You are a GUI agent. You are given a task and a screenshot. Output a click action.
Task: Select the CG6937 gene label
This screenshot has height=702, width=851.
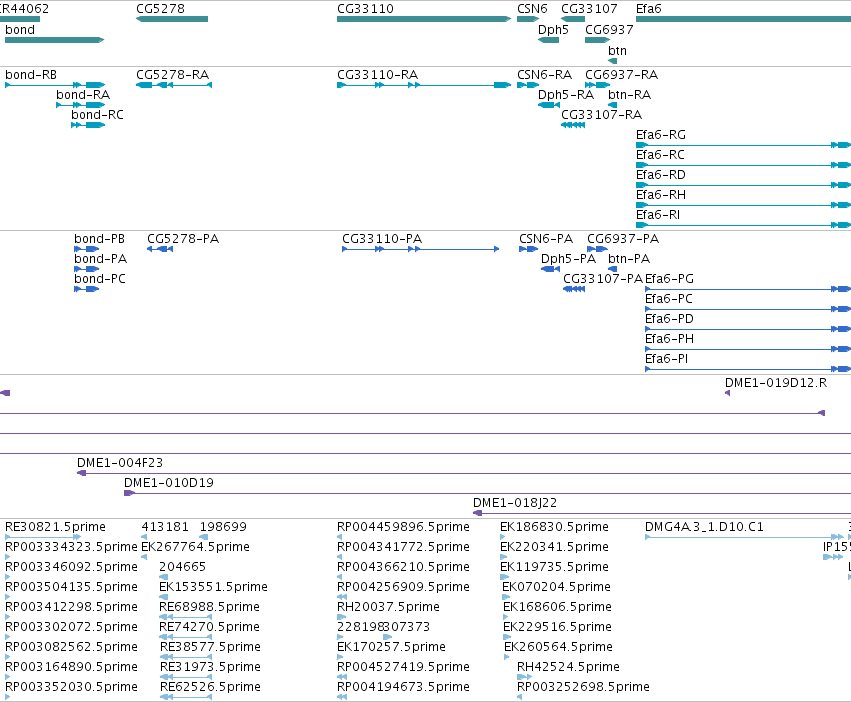(x=609, y=30)
